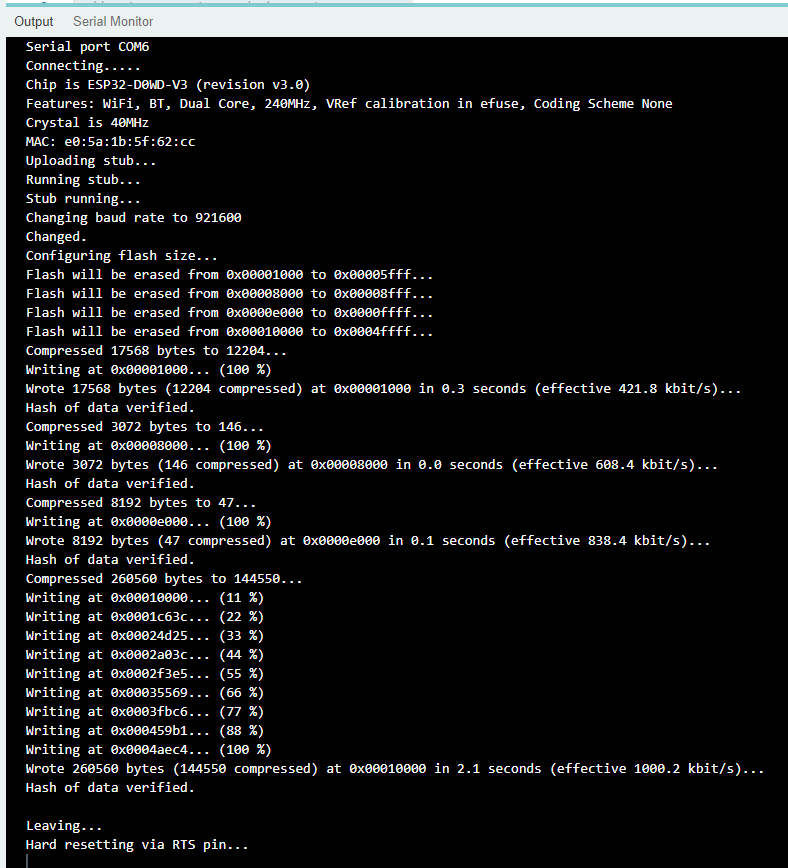This screenshot has width=788, height=868.
Task: Click the 'Uploading stub...' line
Action: click(91, 161)
